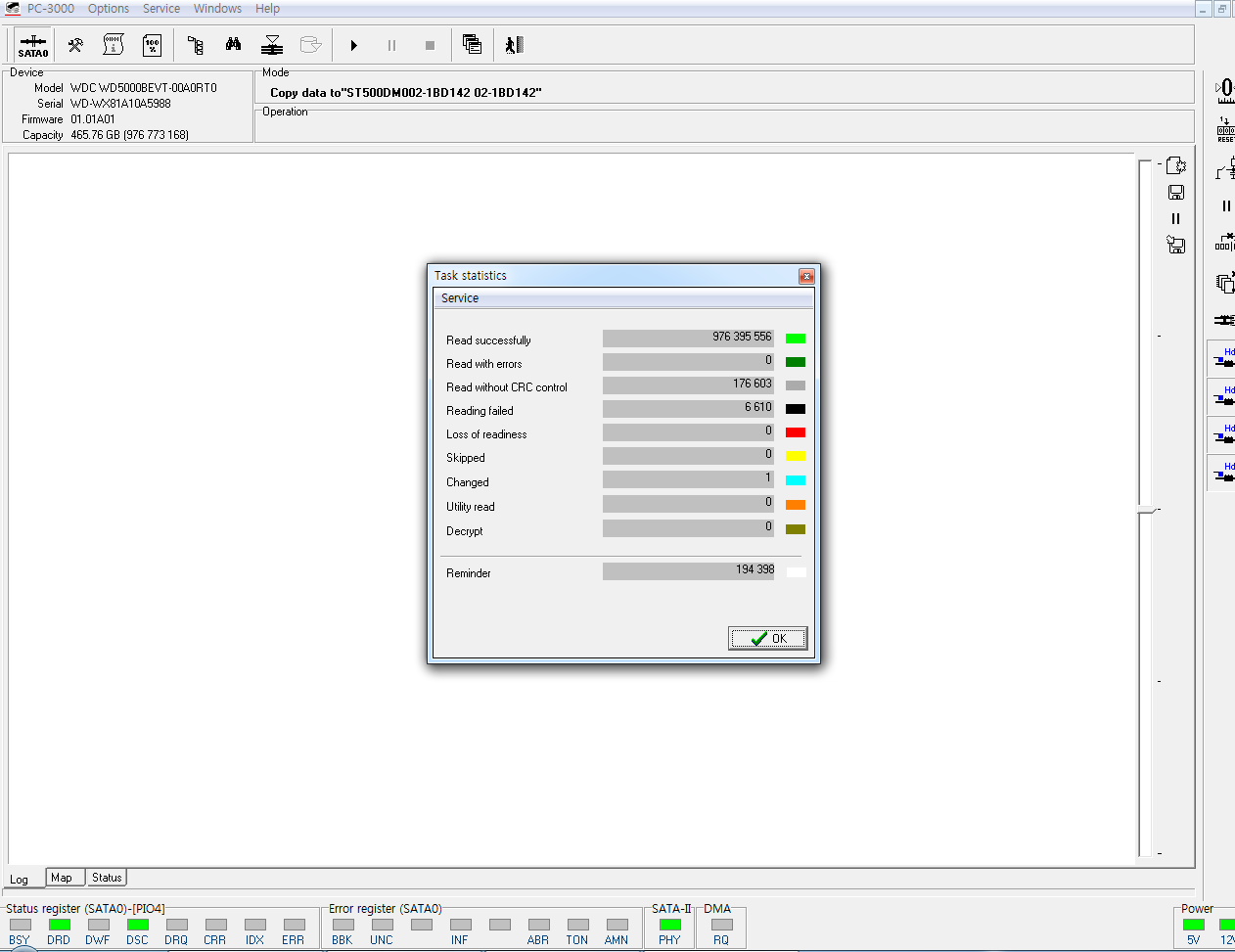
Task: Click the black Reading failed color swatch
Action: click(x=796, y=409)
